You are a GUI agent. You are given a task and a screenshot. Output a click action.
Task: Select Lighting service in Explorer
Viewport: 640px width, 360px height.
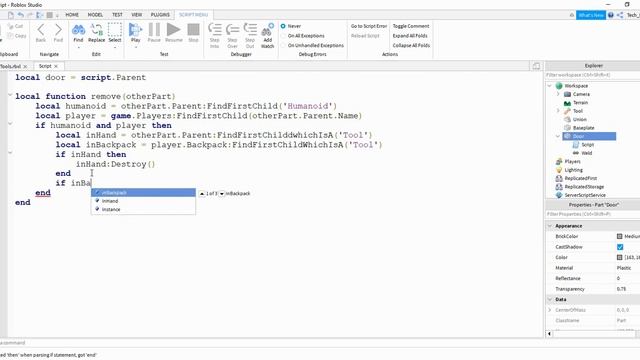click(573, 170)
